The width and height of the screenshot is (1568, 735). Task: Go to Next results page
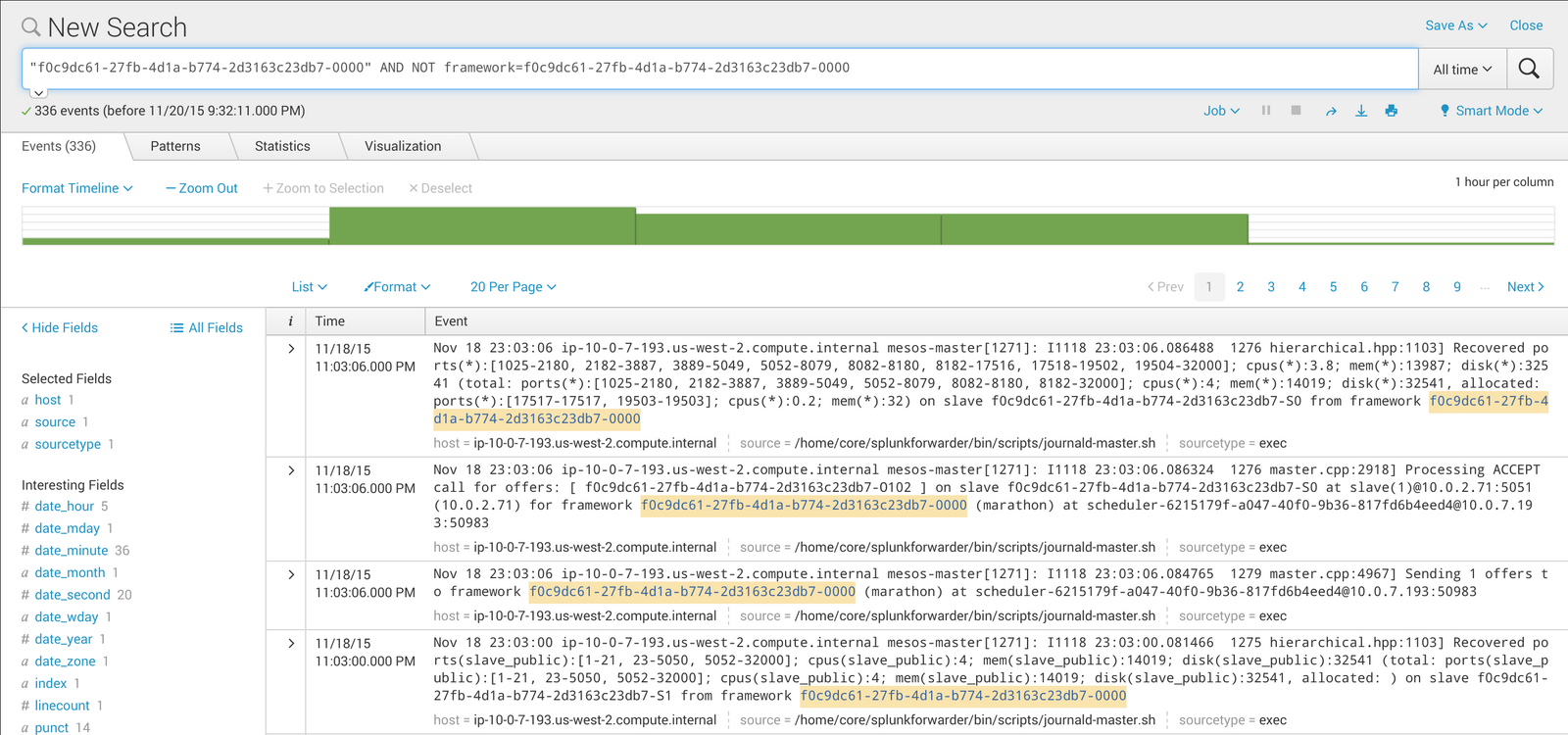1526,287
